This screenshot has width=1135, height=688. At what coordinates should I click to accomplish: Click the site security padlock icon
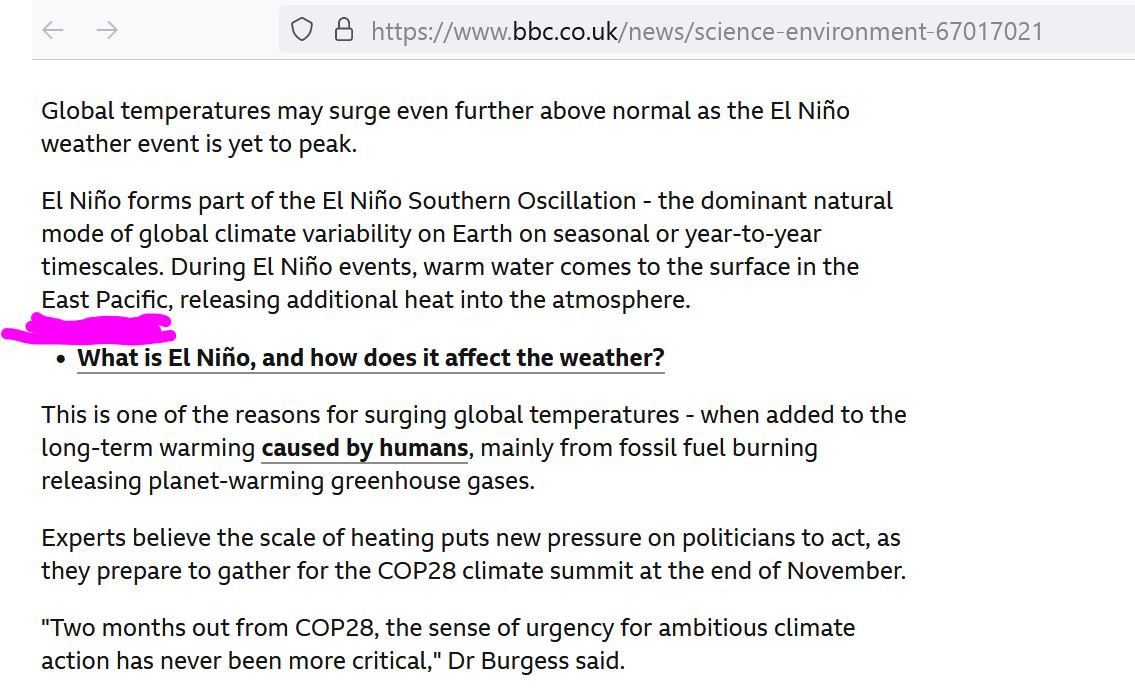coord(344,30)
